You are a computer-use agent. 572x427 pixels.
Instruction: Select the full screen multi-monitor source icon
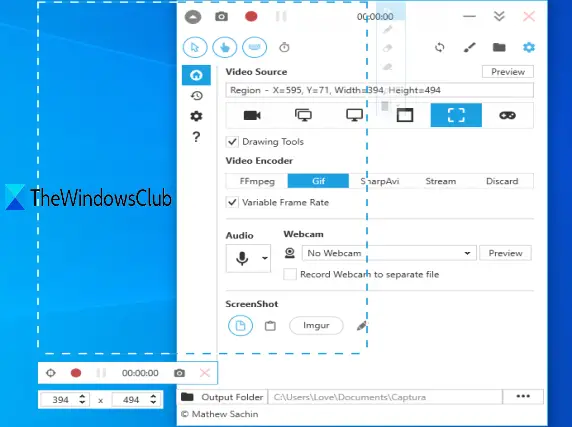[303, 115]
